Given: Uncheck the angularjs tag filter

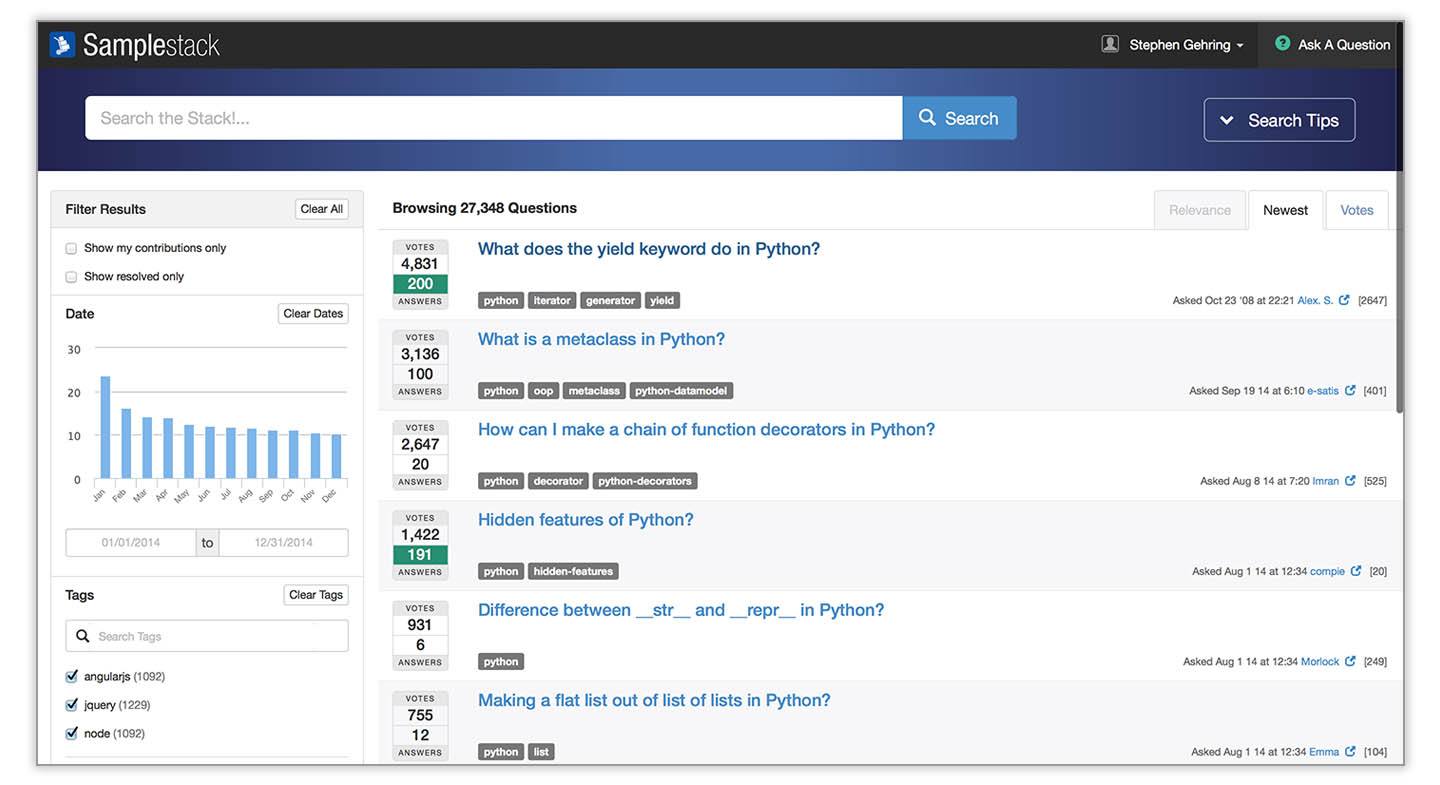Looking at the screenshot, I should (71, 677).
